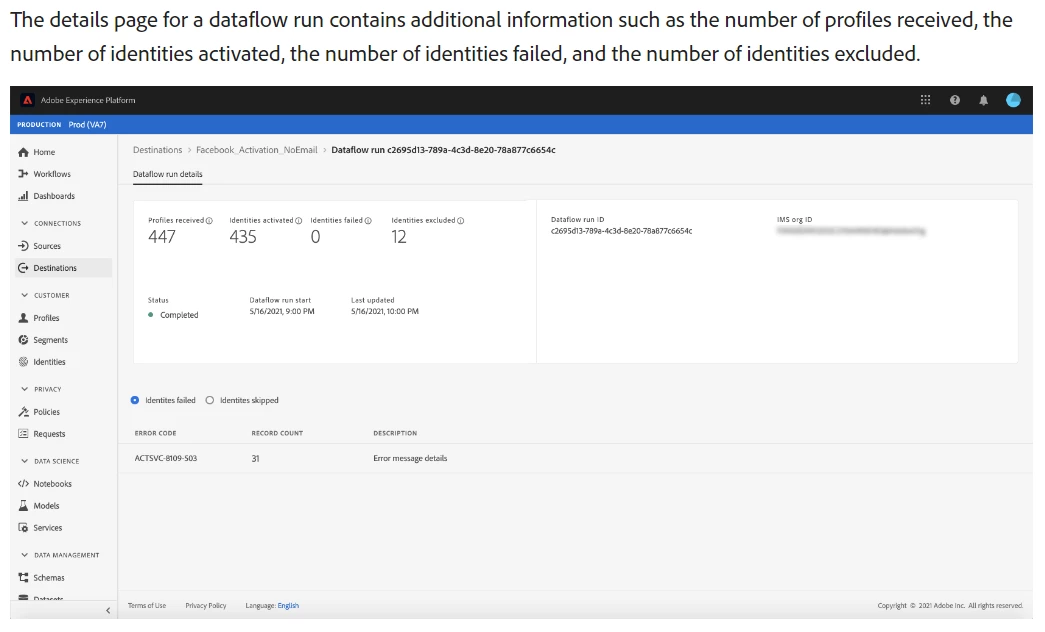1045x632 pixels.
Task: Click the Identities fingerprint icon
Action: tap(23, 362)
